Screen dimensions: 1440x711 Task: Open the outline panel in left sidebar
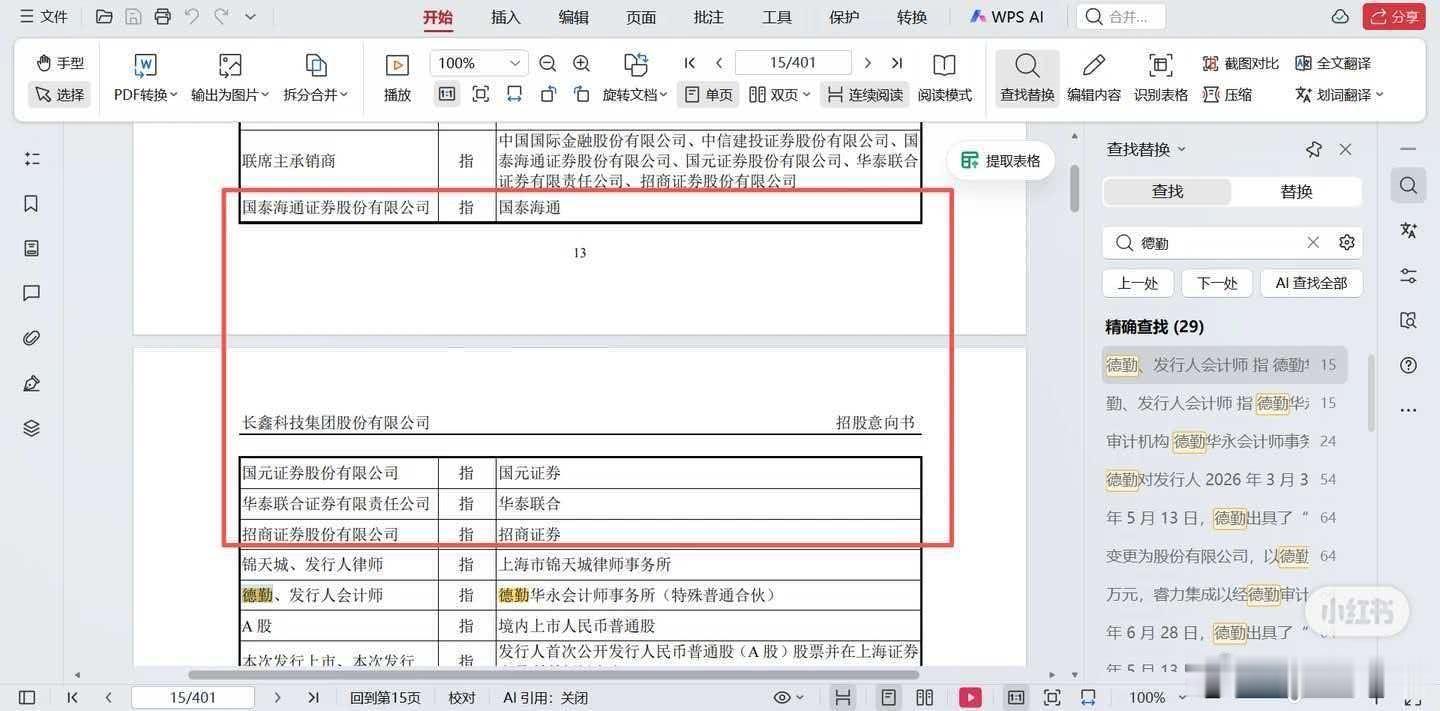[x=32, y=159]
